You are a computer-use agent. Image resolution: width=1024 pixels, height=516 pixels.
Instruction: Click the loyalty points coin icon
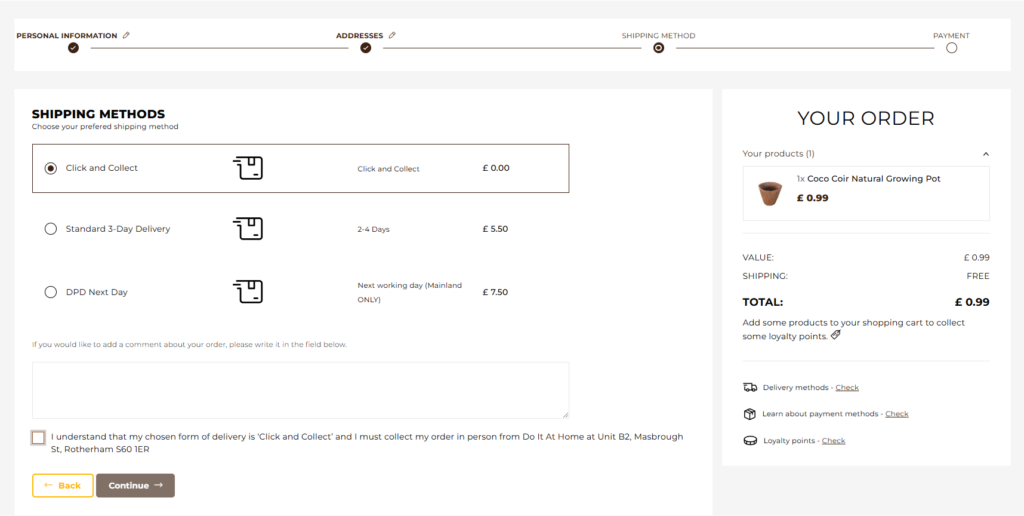[750, 441]
